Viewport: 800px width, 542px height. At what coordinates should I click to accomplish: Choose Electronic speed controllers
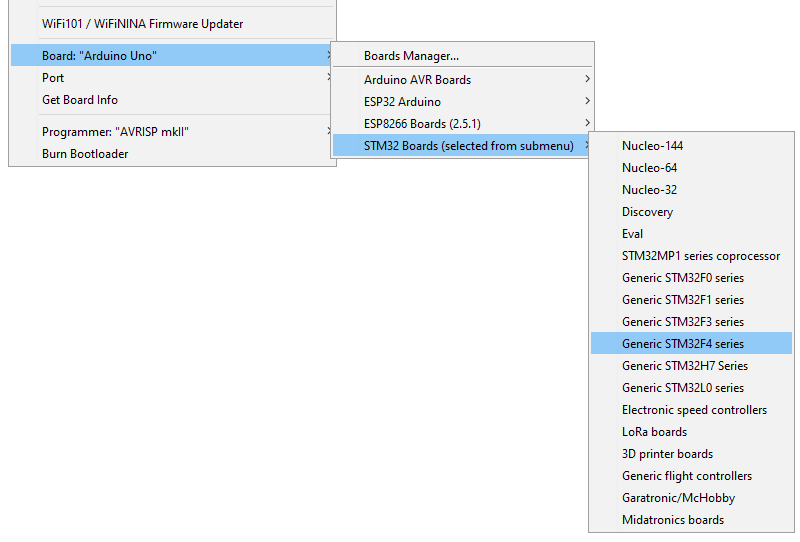click(691, 409)
